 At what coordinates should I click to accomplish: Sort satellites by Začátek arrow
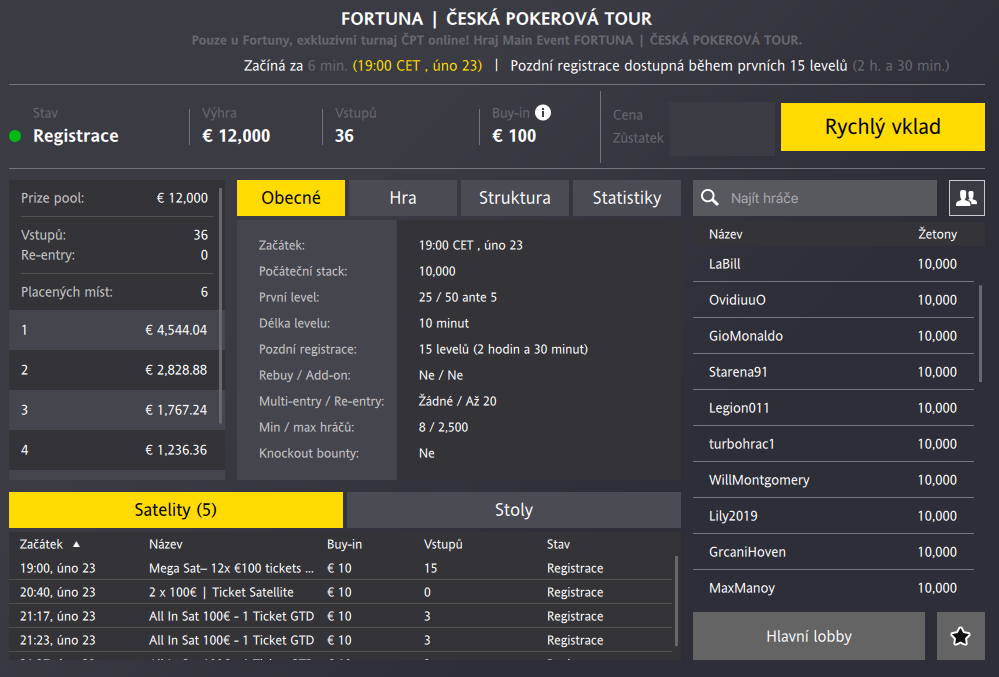[x=76, y=545]
